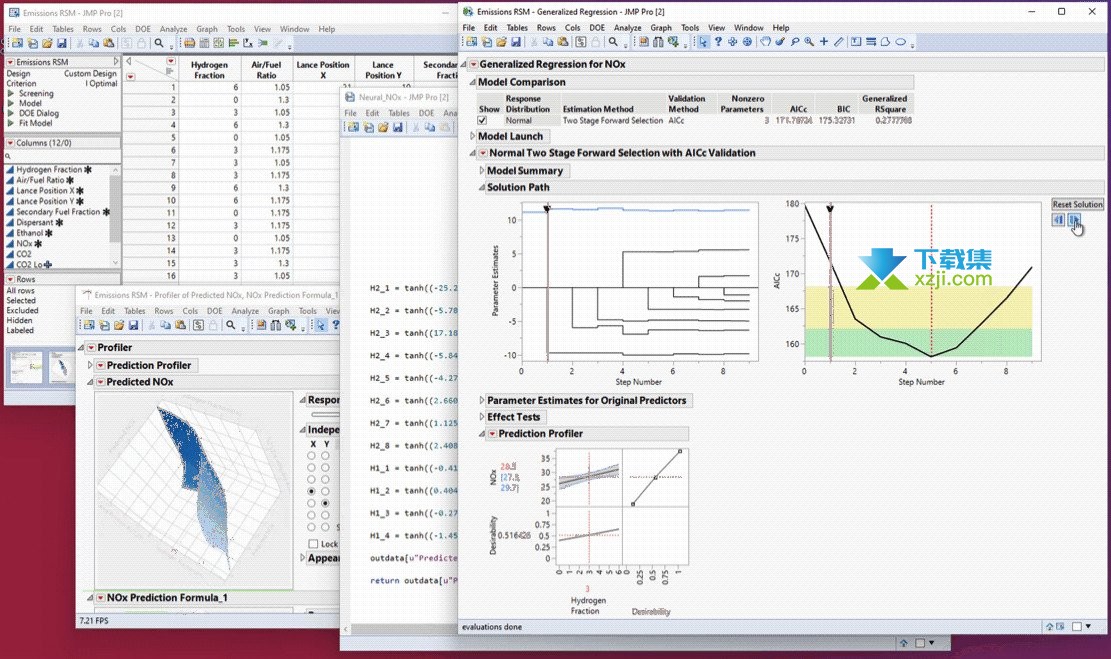Step solution path forward with right arrow button
The image size is (1111, 659).
pyautogui.click(x=1073, y=220)
